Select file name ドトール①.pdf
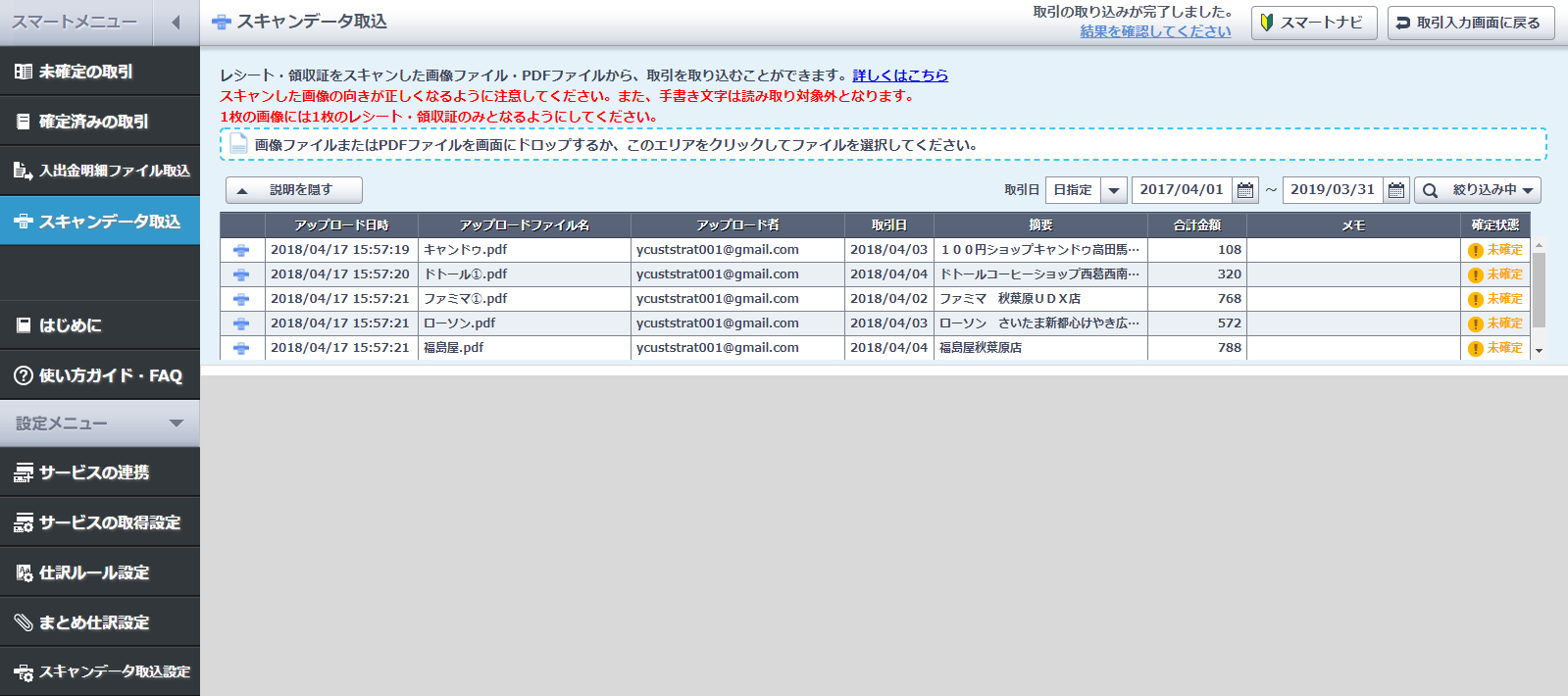 point(466,274)
